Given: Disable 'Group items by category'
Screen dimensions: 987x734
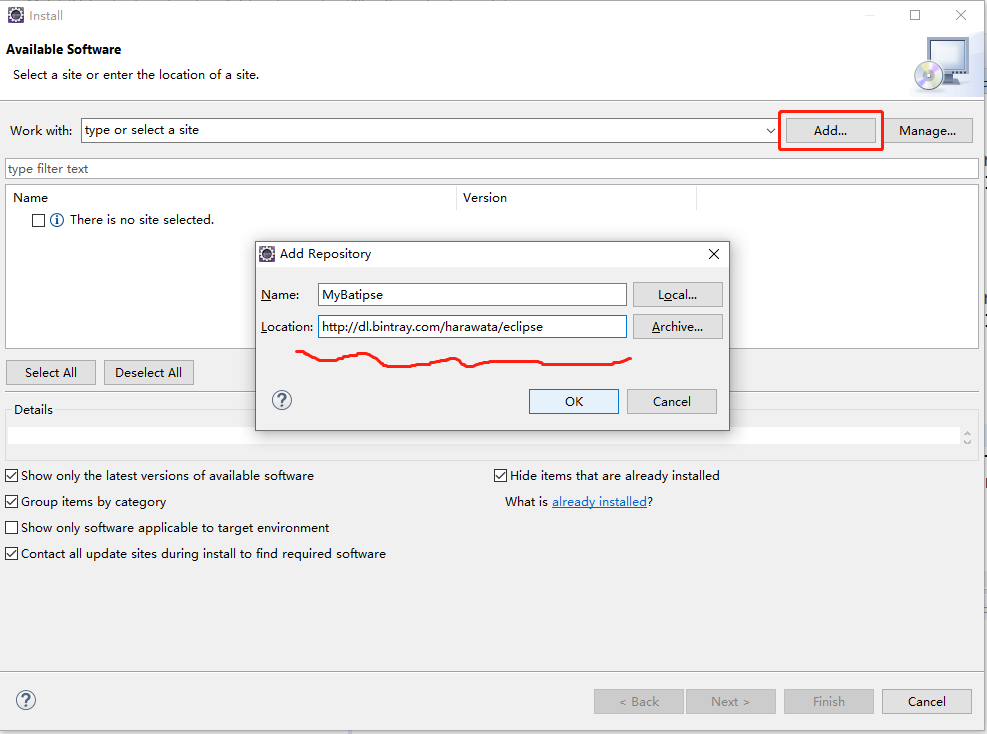Looking at the screenshot, I should pos(11,501).
